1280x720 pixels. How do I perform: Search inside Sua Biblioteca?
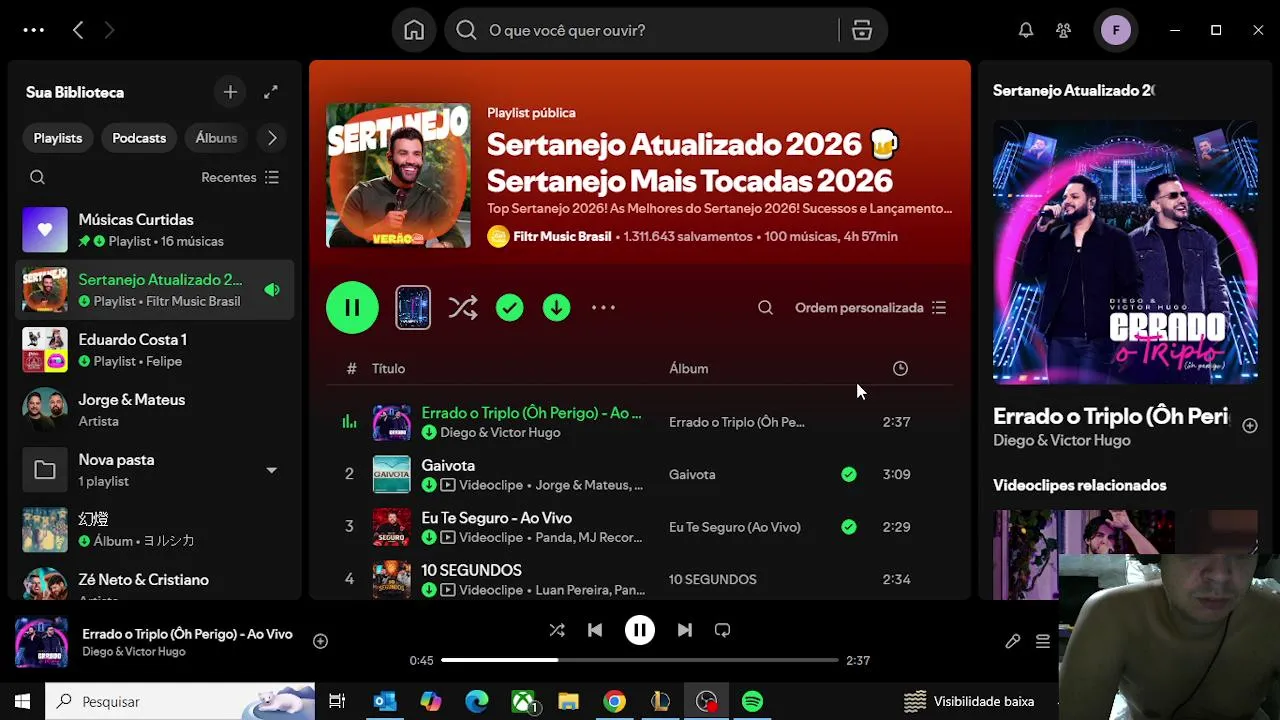tap(37, 177)
